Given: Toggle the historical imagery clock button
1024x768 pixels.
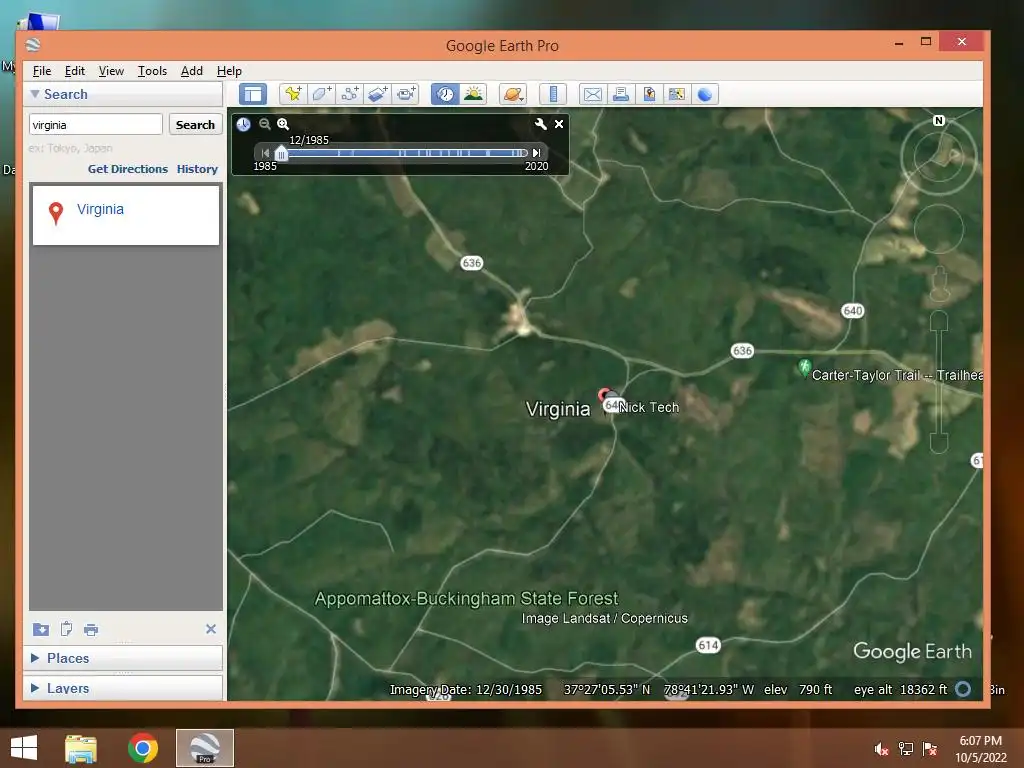Looking at the screenshot, I should (445, 94).
